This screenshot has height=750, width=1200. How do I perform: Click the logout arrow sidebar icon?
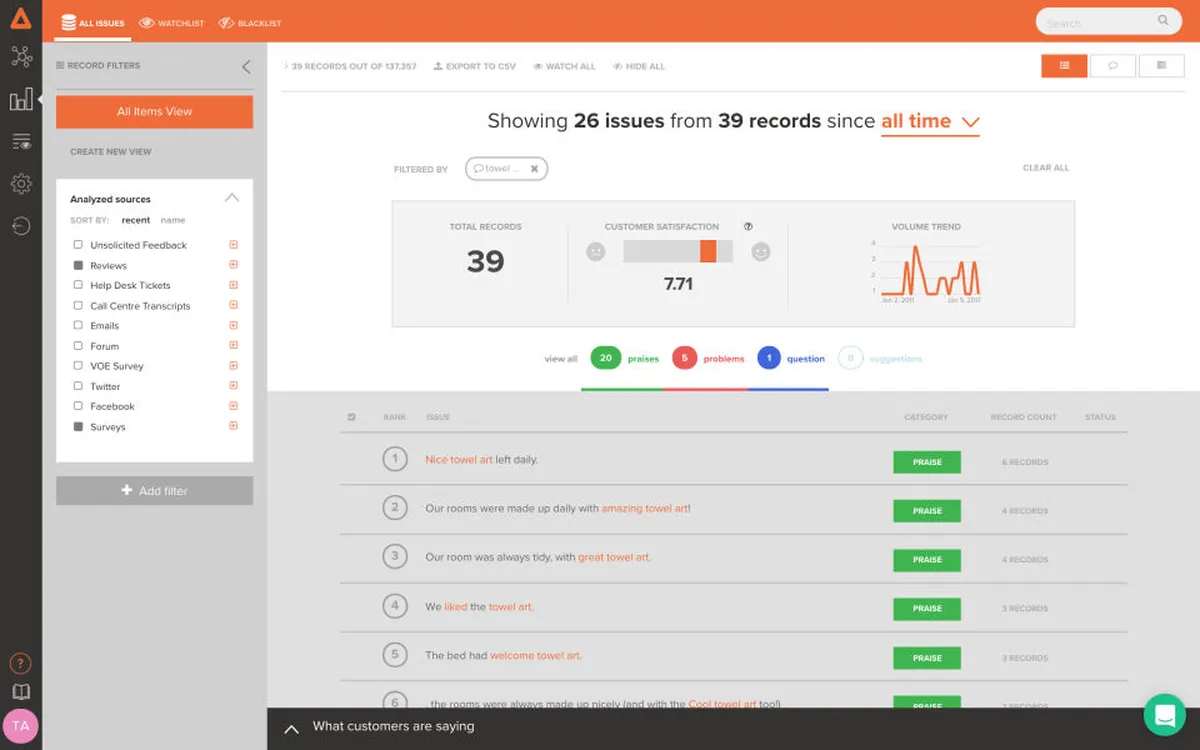[x=21, y=226]
